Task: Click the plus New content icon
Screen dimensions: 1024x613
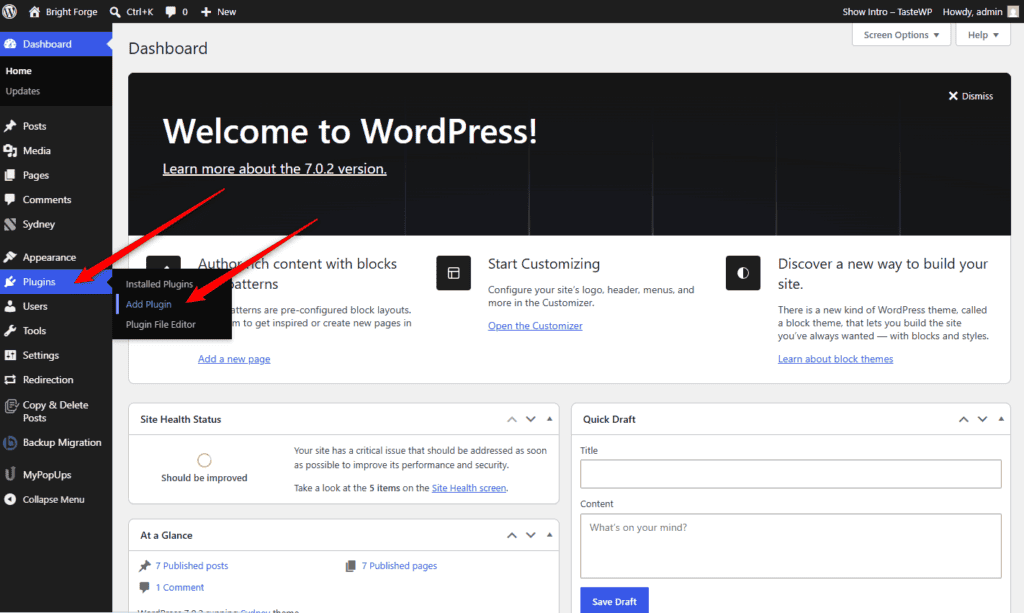Action: pyautogui.click(x=206, y=12)
